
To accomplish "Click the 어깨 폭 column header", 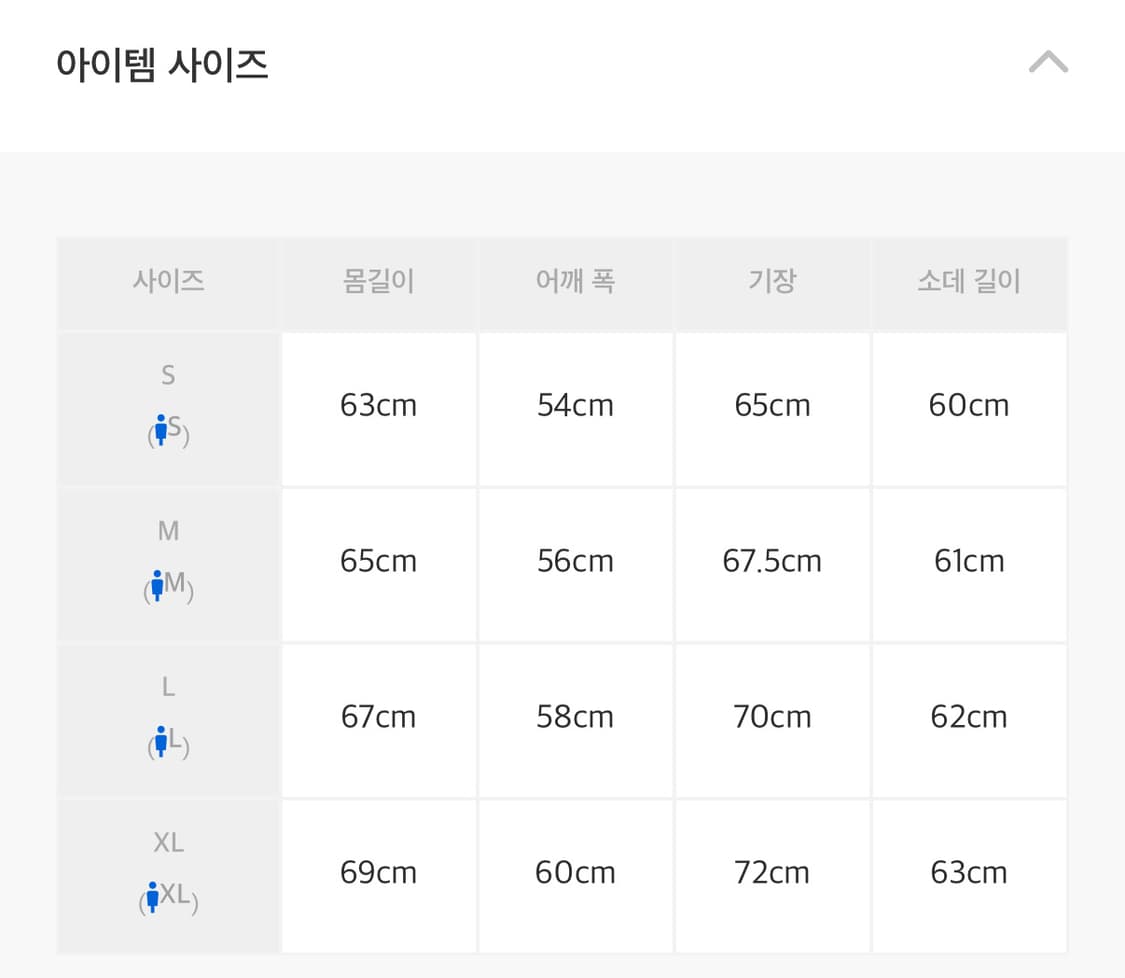I will coord(575,281).
